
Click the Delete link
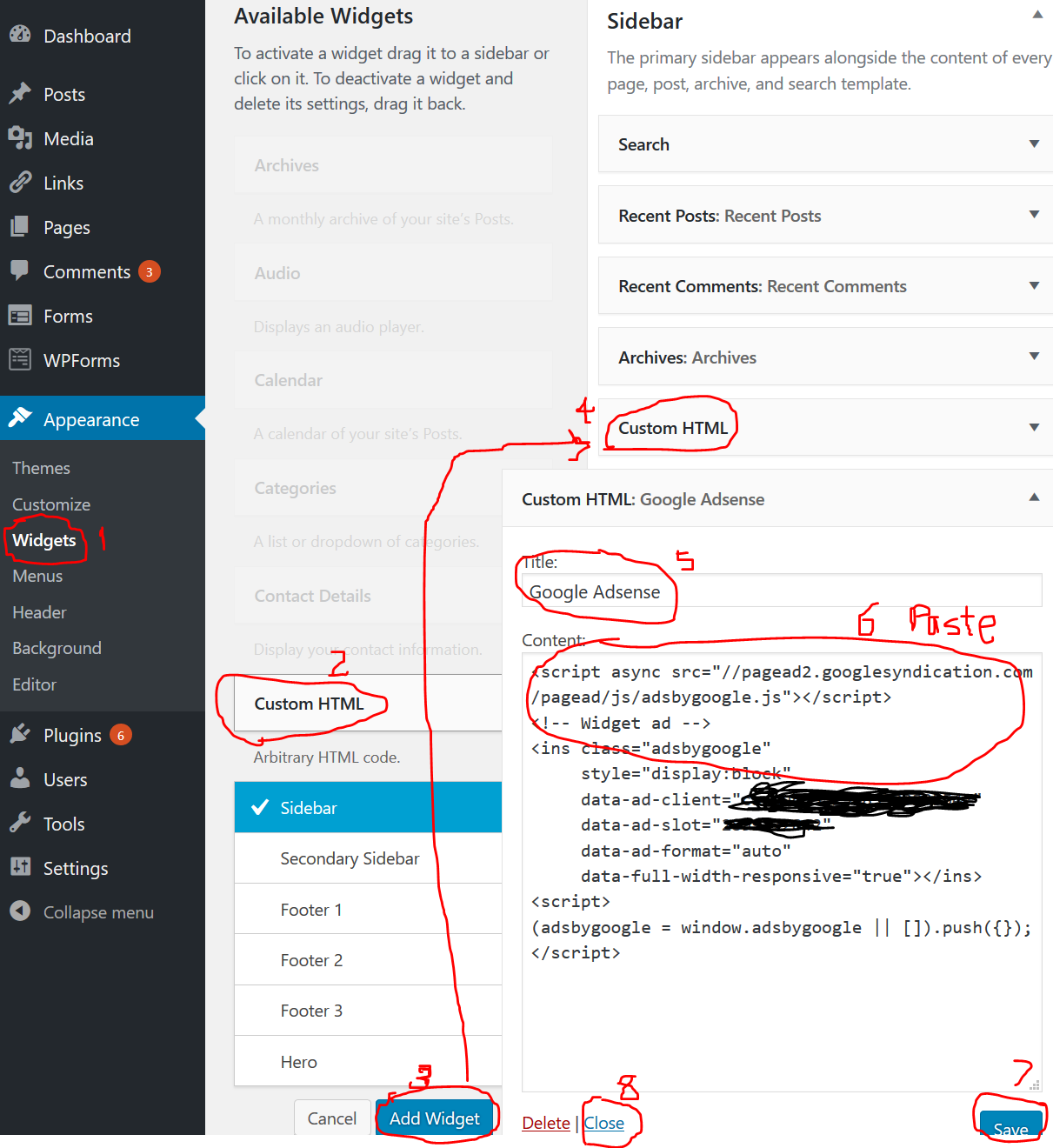(x=546, y=1123)
